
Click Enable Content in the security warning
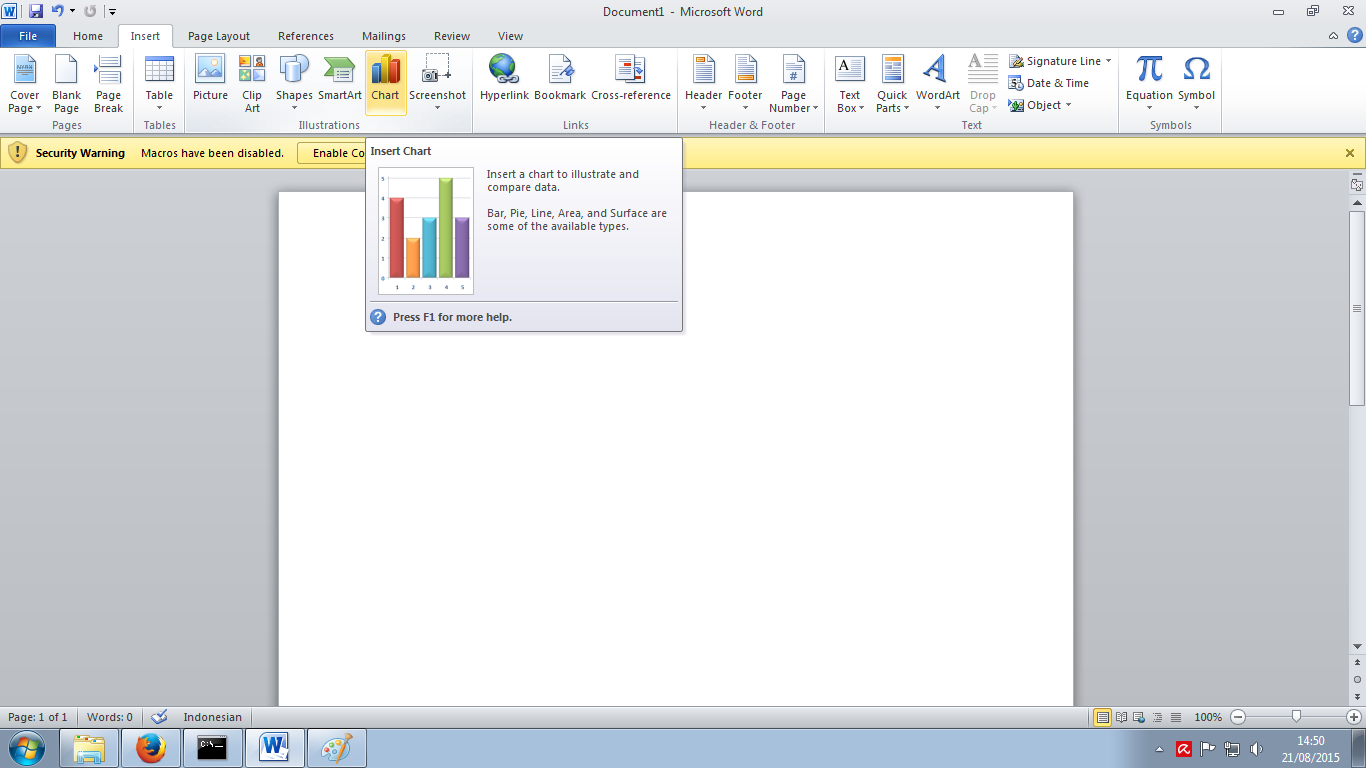tap(332, 153)
